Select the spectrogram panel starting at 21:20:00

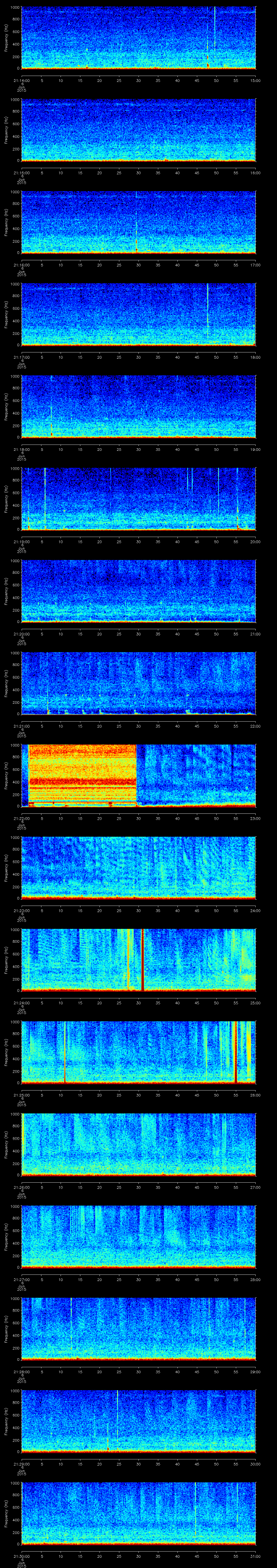pos(138,592)
